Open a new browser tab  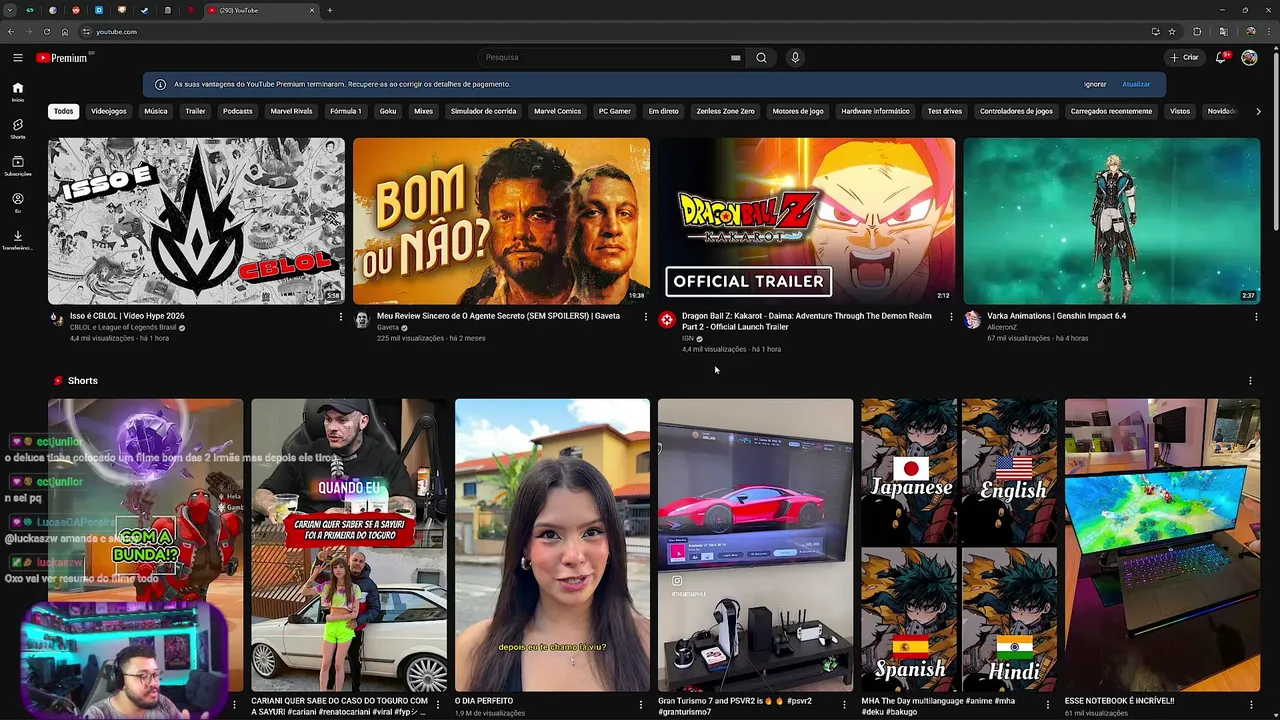coord(330,10)
